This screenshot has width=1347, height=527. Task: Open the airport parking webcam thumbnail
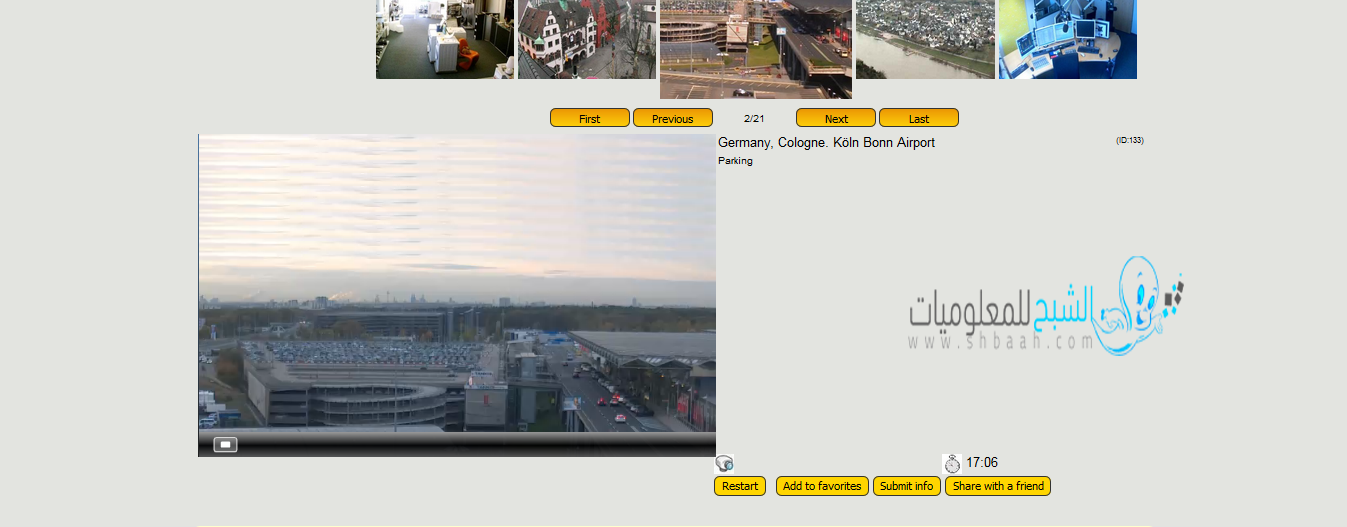[x=756, y=49]
